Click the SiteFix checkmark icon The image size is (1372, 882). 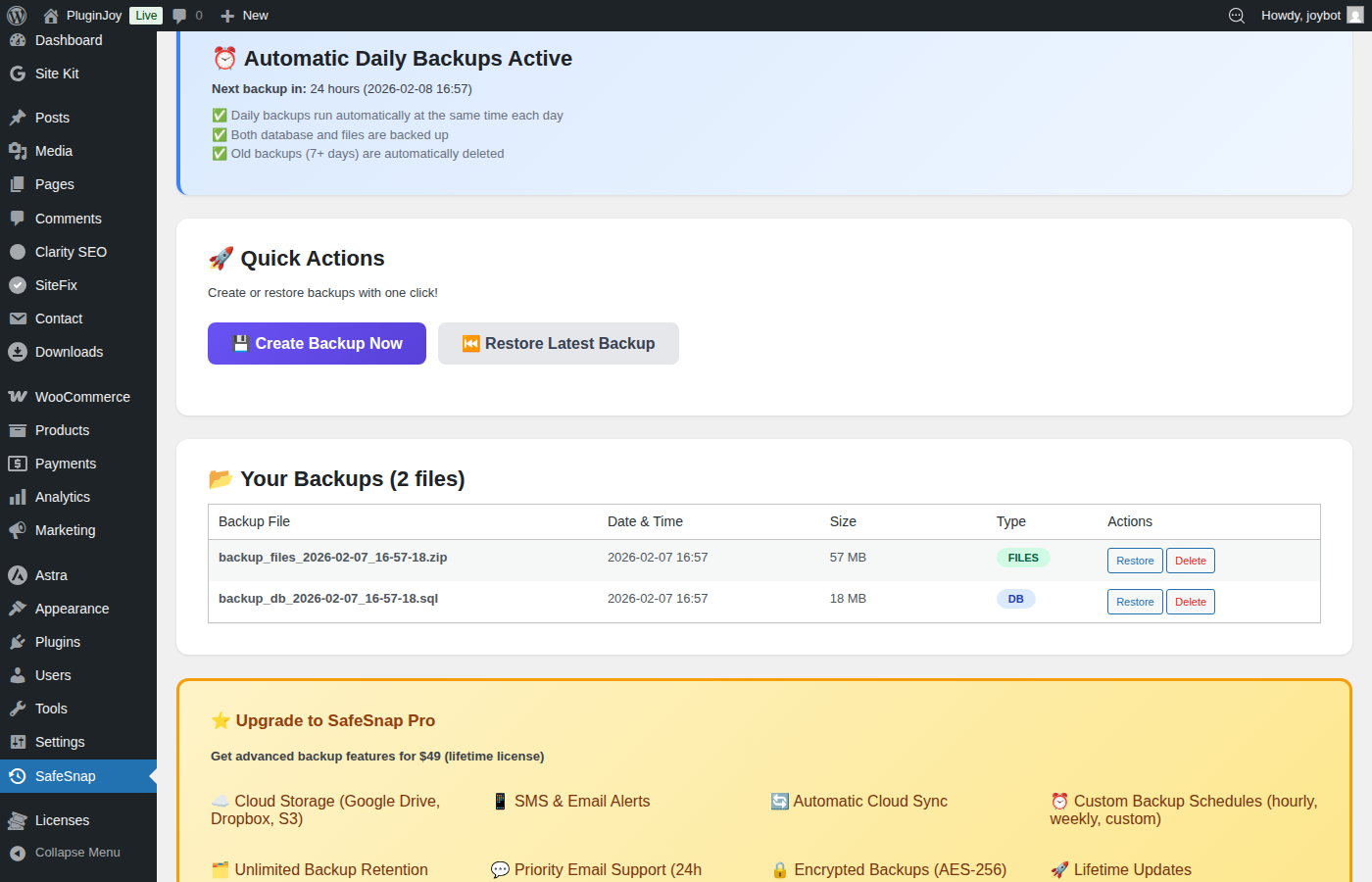pos(18,285)
